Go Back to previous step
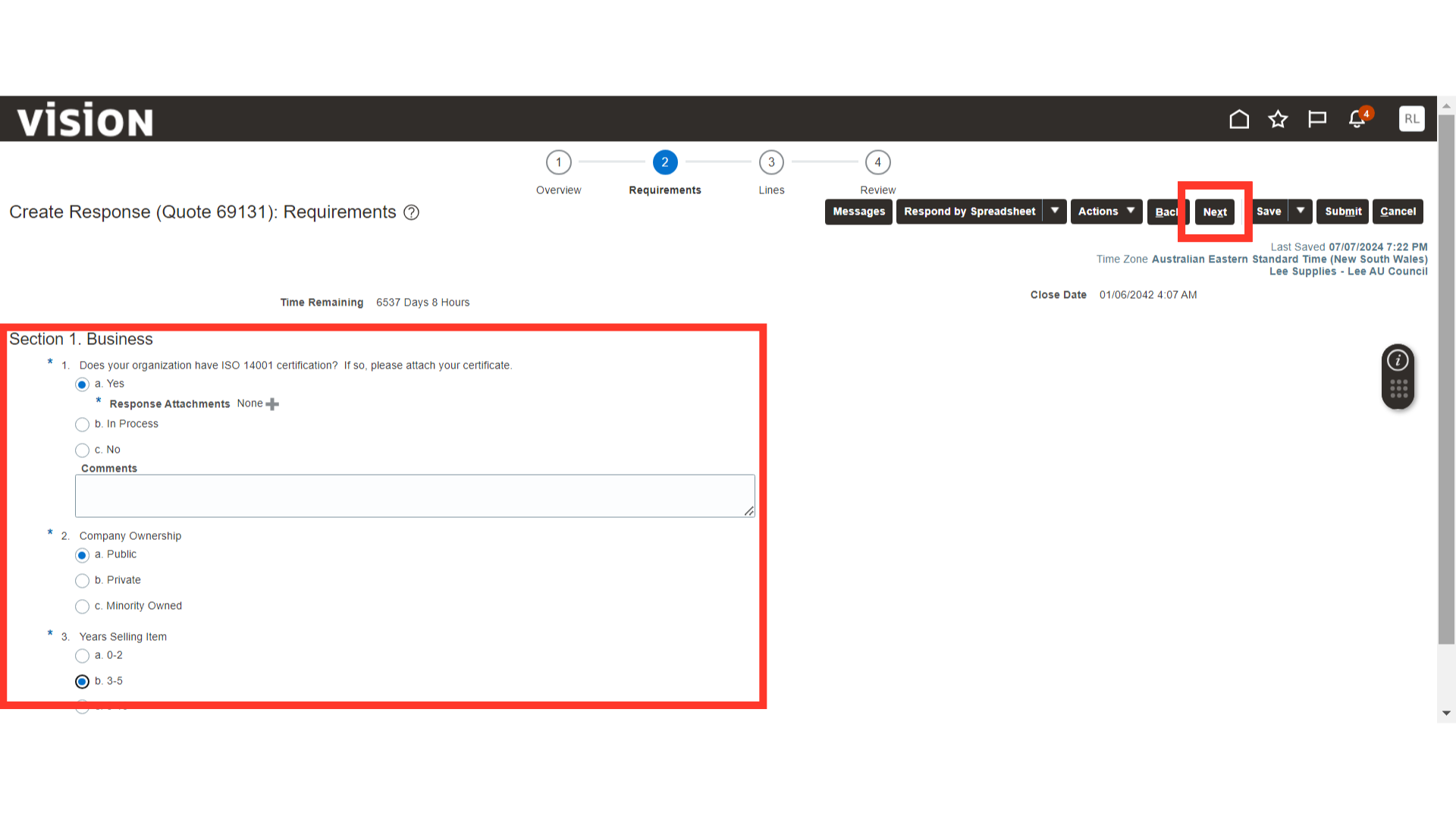 click(1166, 212)
